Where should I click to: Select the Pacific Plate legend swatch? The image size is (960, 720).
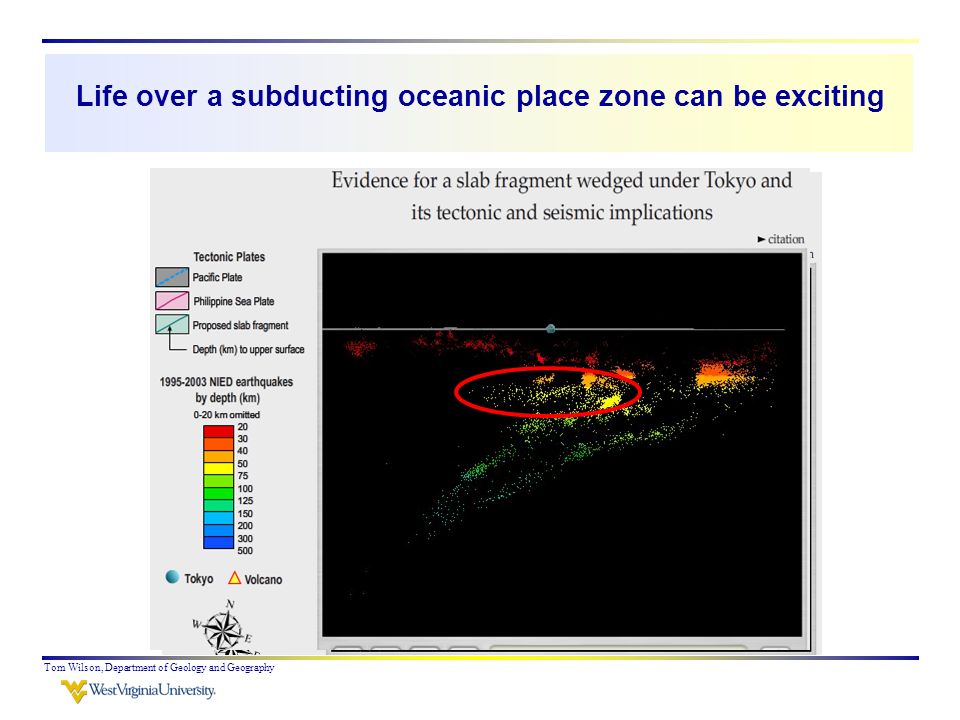[172, 277]
